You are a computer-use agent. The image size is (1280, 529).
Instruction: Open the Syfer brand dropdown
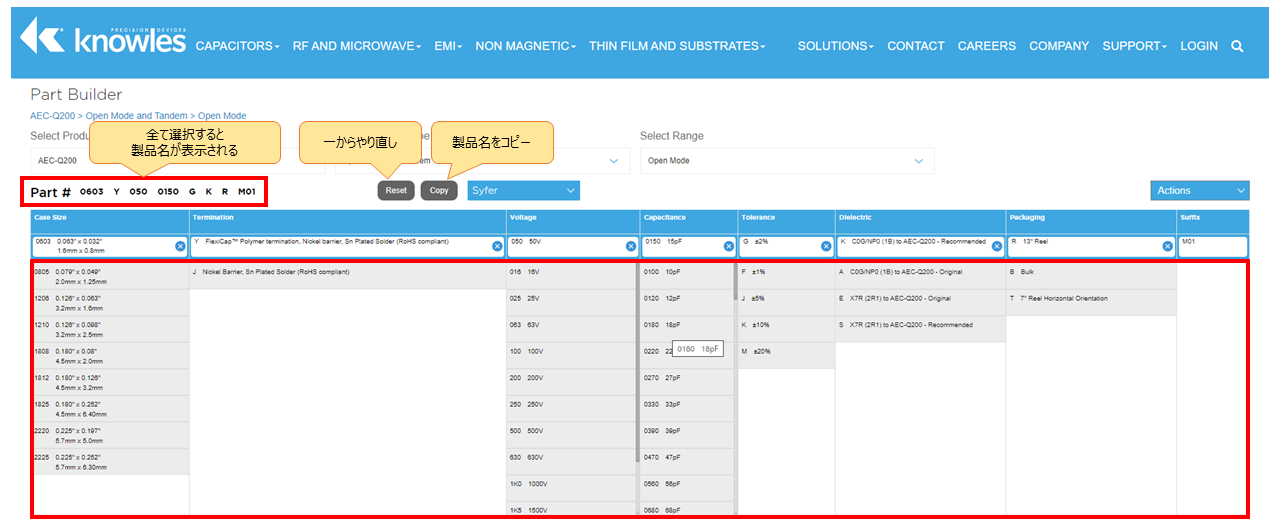523,190
